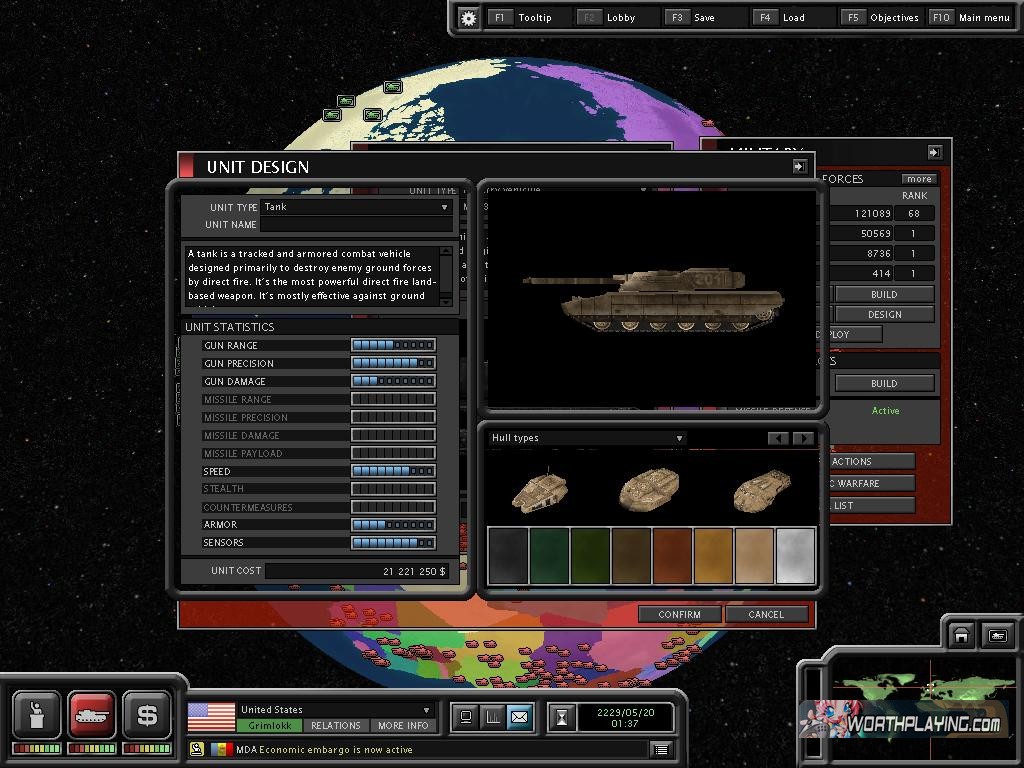Expand the United States country selector
The width and height of the screenshot is (1024, 768).
pos(427,710)
